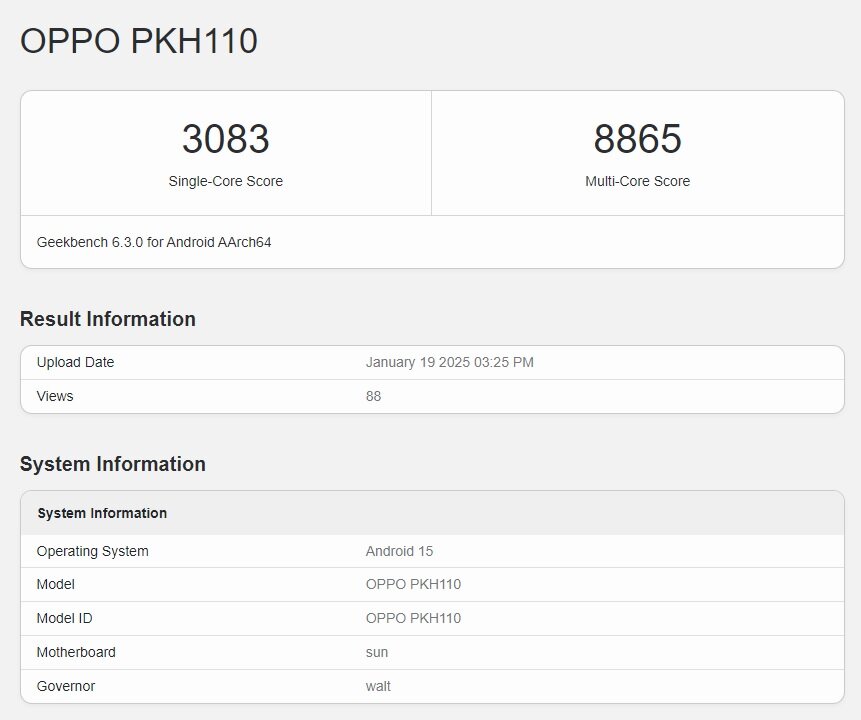861x720 pixels.
Task: Click the Model row label
Action: click(55, 584)
